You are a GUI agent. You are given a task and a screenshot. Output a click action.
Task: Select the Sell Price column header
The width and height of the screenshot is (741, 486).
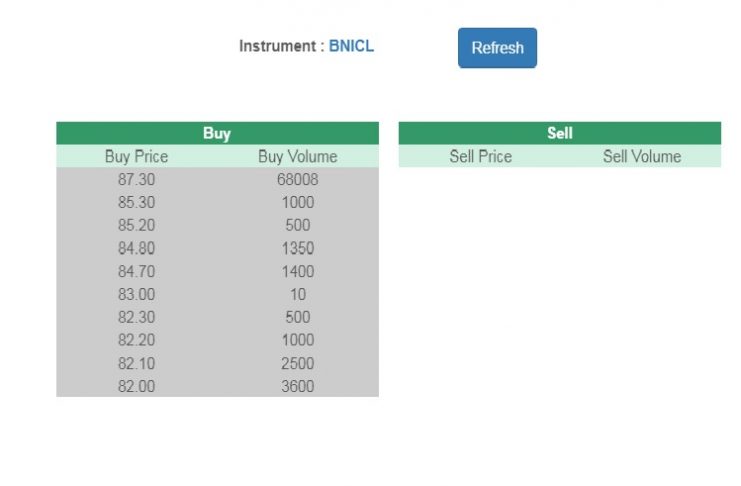click(480, 157)
